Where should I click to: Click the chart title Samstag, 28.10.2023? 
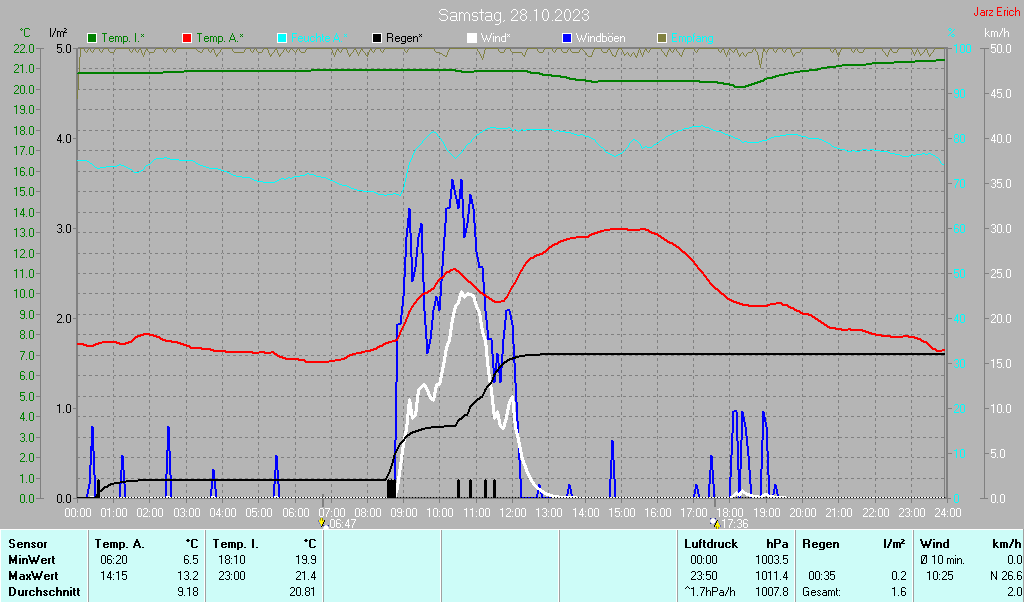pyautogui.click(x=513, y=15)
